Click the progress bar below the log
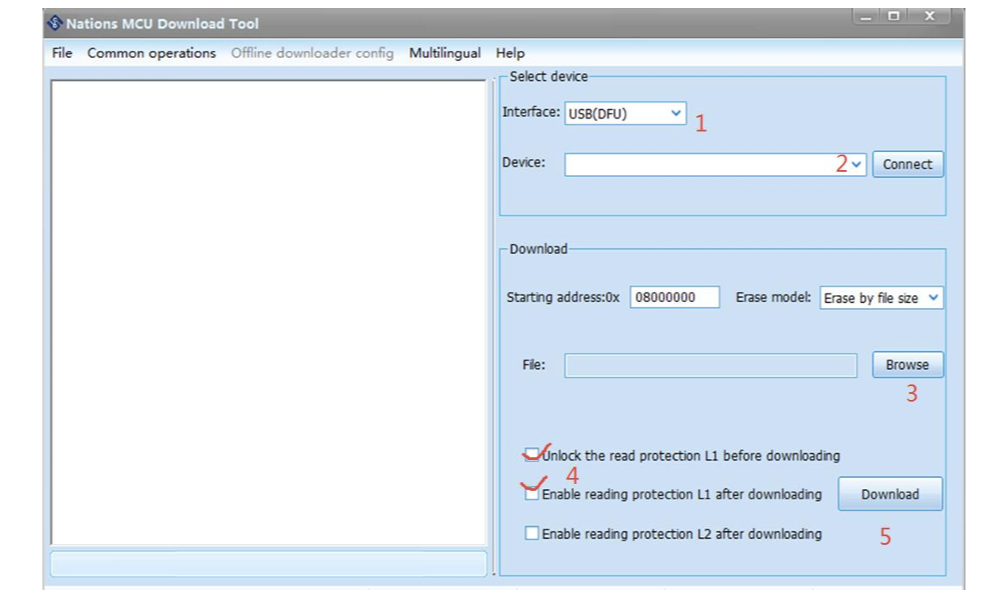The width and height of the screenshot is (1000, 606). (x=268, y=563)
